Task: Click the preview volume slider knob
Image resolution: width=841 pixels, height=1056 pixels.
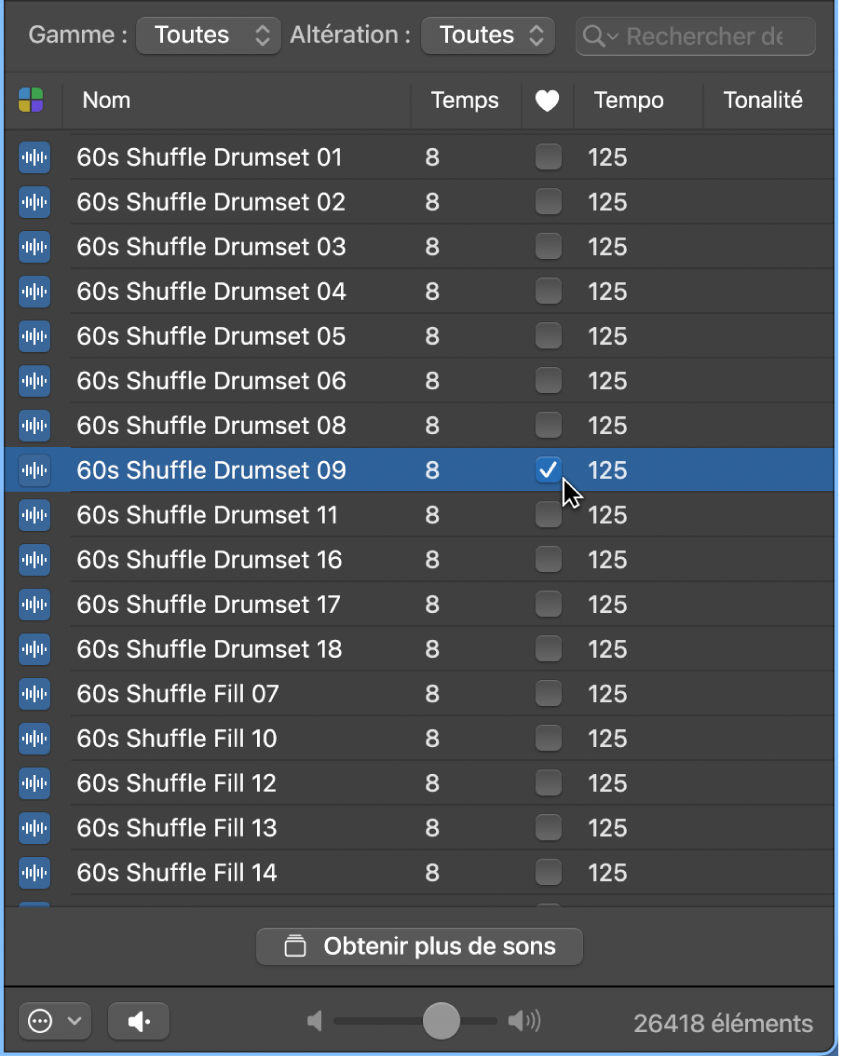Action: (x=441, y=1021)
